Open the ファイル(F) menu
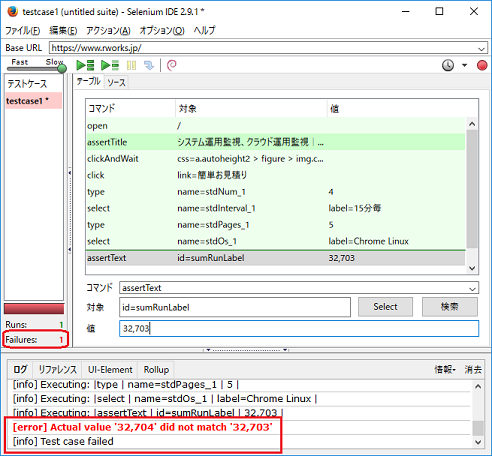The image size is (492, 456). 22,31
